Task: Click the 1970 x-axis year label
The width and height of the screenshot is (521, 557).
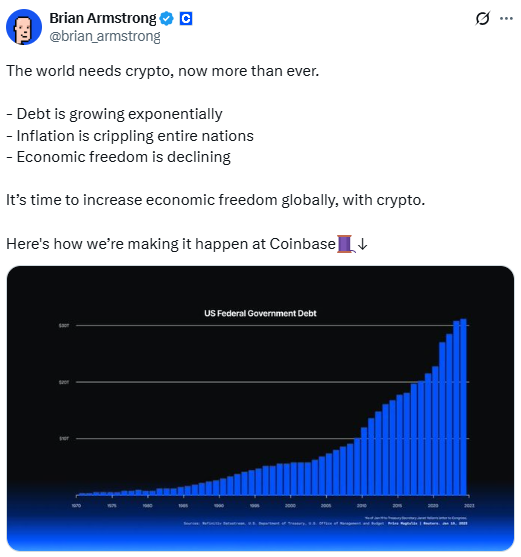Action: 76,505
